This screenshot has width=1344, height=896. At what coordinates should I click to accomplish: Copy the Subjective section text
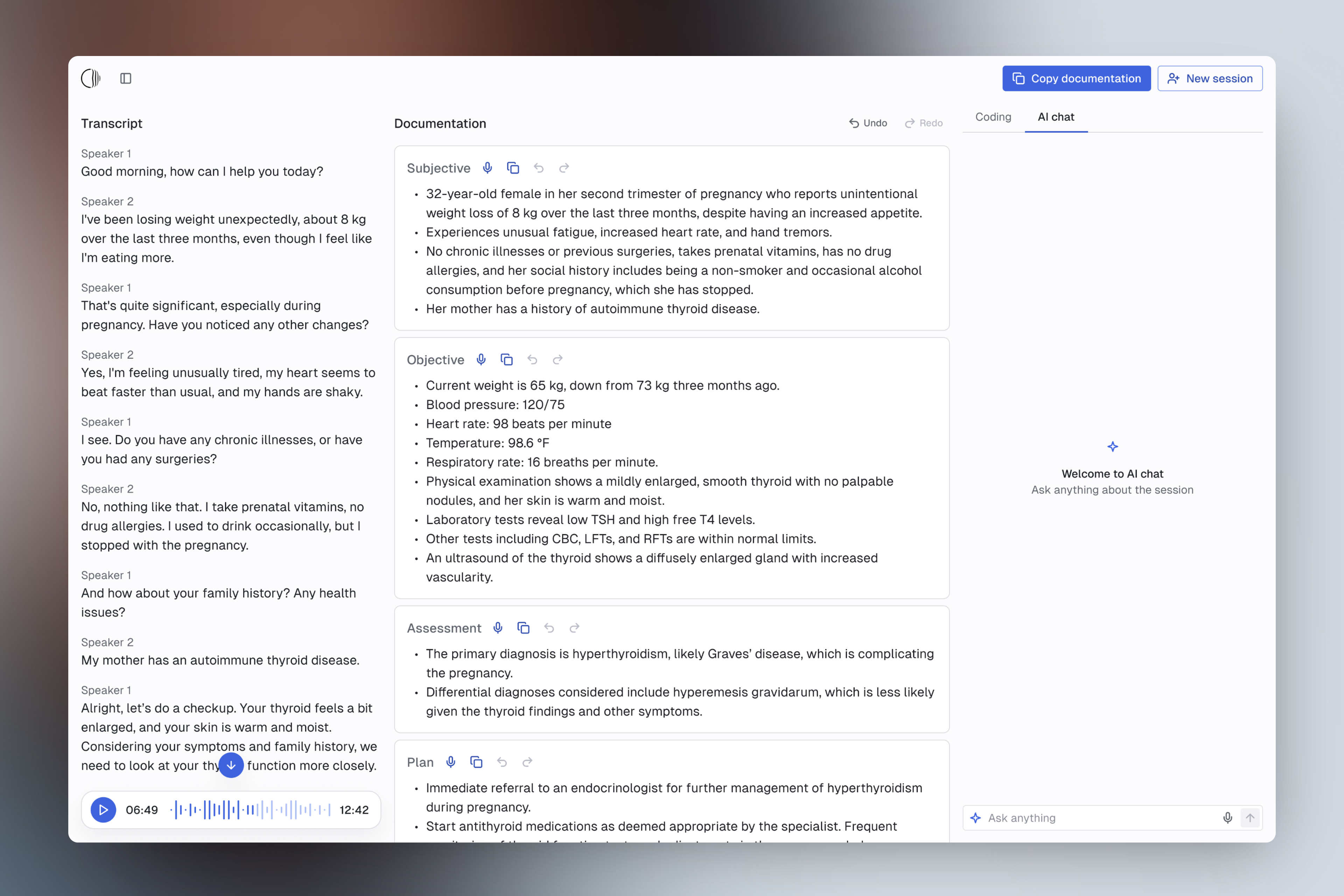click(x=512, y=168)
